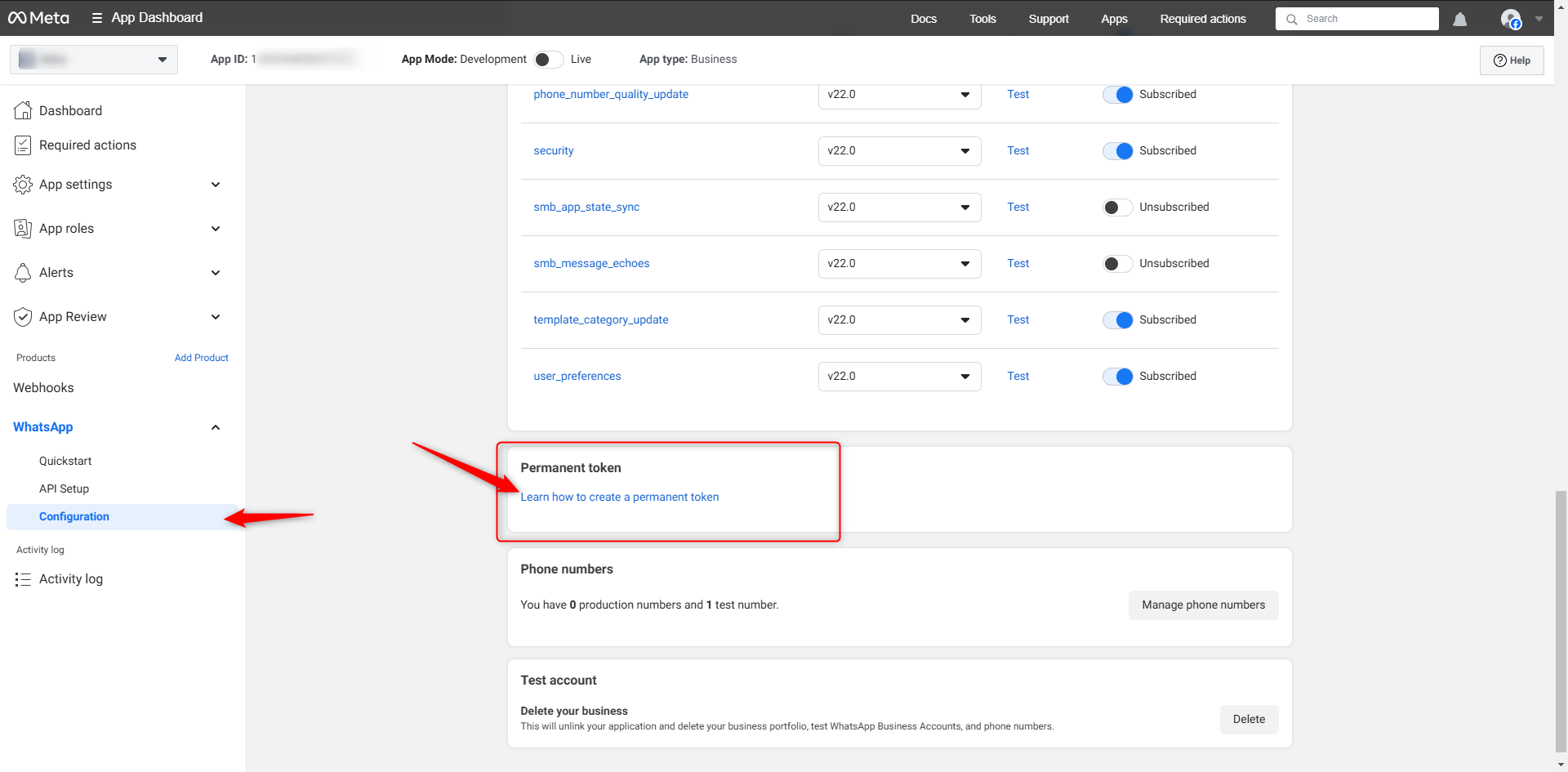Open the hamburger menu beside App Dashboard
This screenshot has width=1568, height=772.
click(x=97, y=18)
